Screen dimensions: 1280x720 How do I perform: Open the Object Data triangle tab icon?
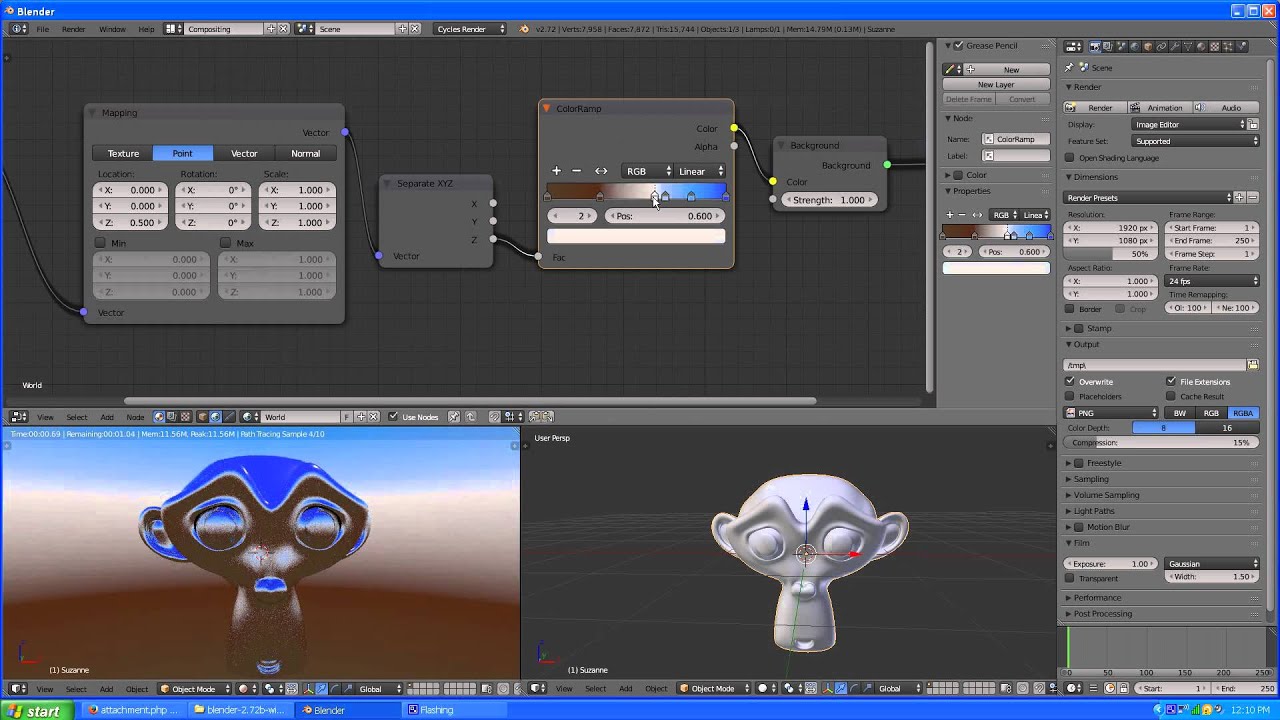[x=1188, y=47]
